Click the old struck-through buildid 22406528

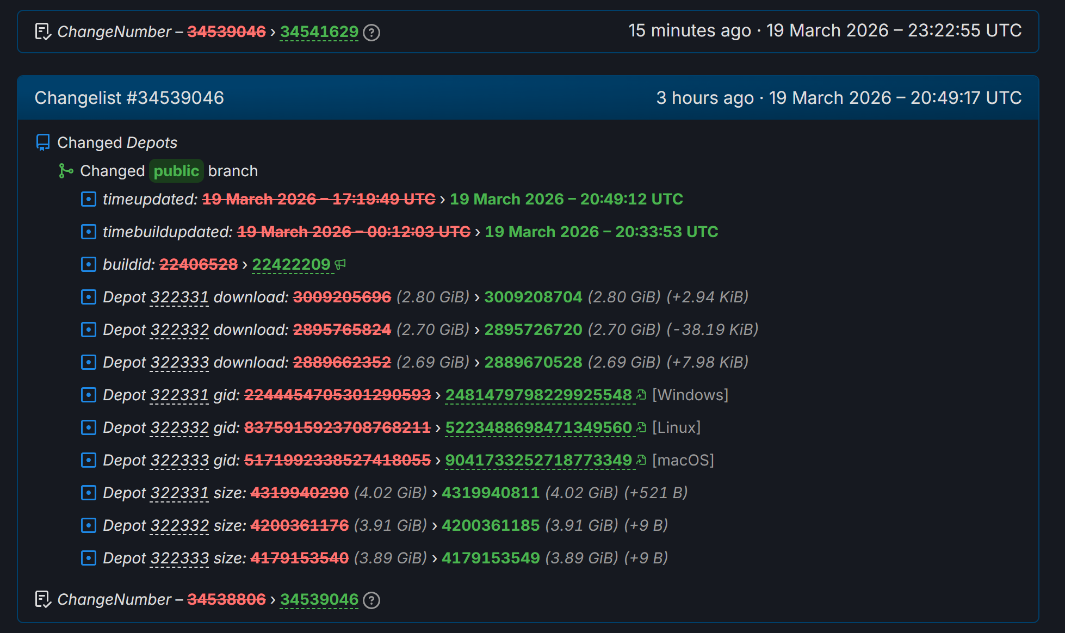[199, 265]
